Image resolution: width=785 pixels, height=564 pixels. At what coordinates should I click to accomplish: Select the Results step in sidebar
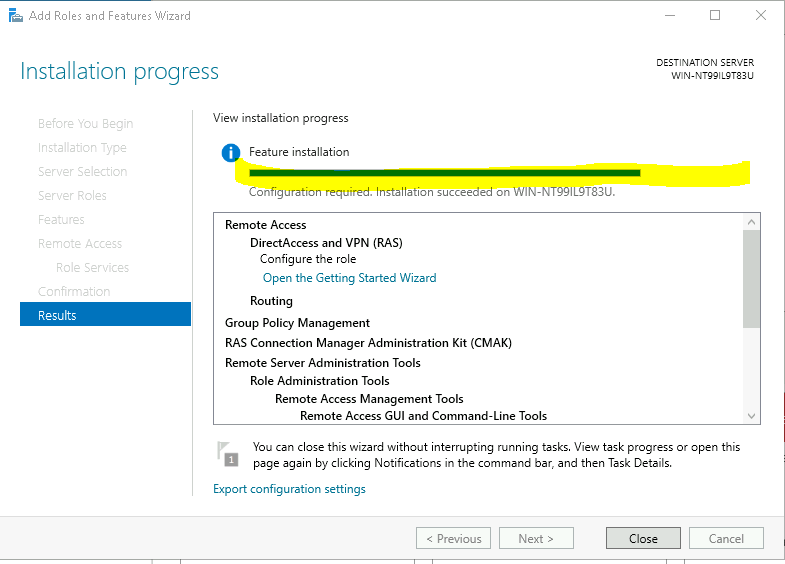click(x=106, y=315)
